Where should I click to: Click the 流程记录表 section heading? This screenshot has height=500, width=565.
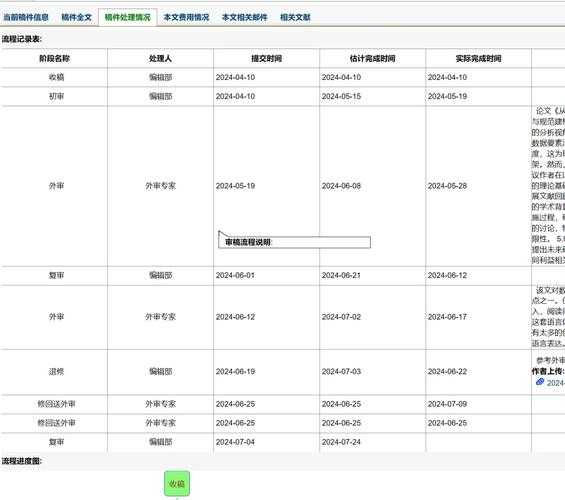(22, 39)
